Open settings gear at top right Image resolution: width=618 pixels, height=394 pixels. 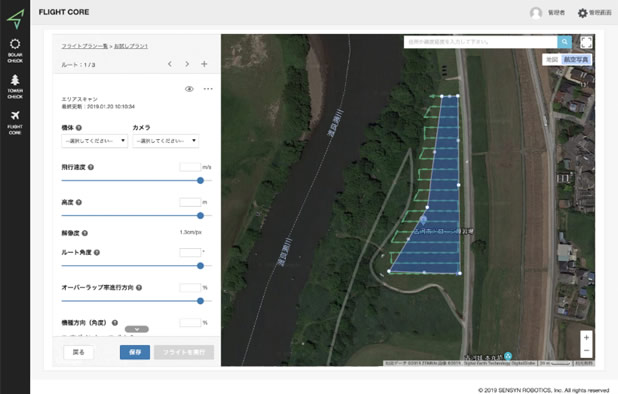pos(582,13)
